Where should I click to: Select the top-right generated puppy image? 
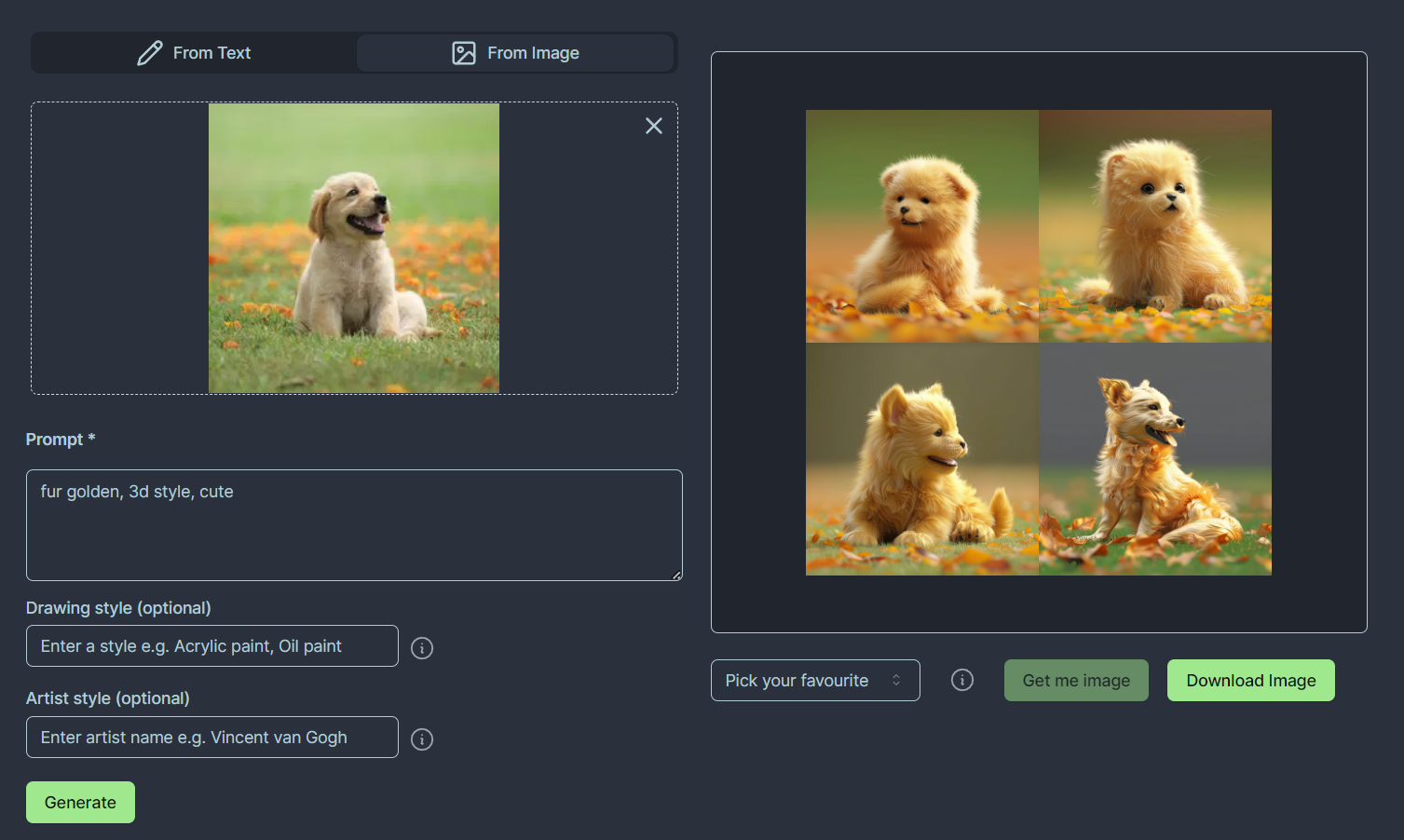[1155, 226]
